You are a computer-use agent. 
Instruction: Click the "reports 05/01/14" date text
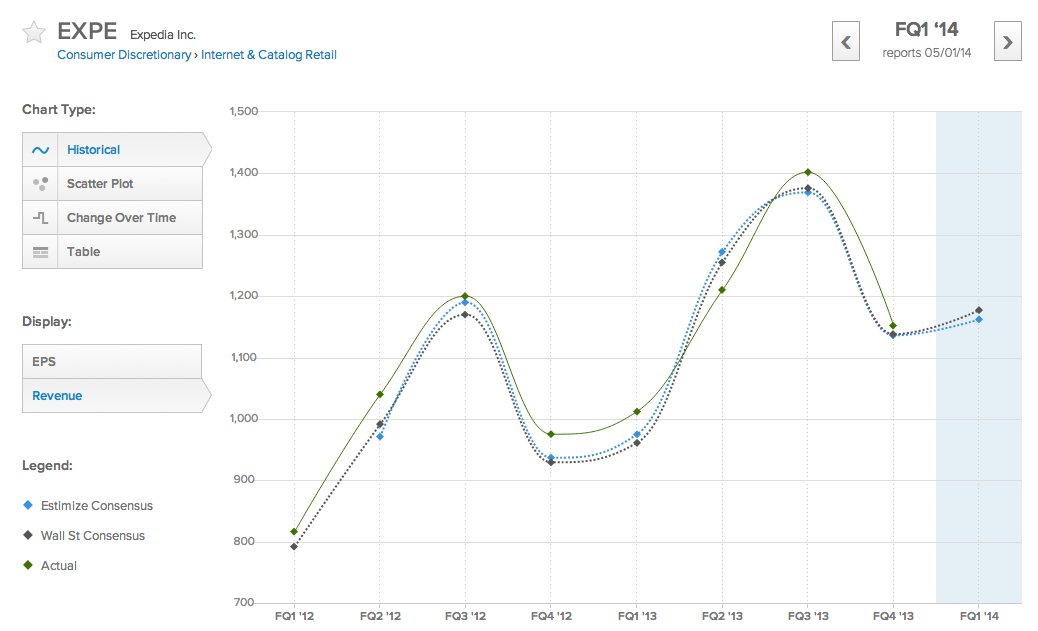click(x=927, y=53)
